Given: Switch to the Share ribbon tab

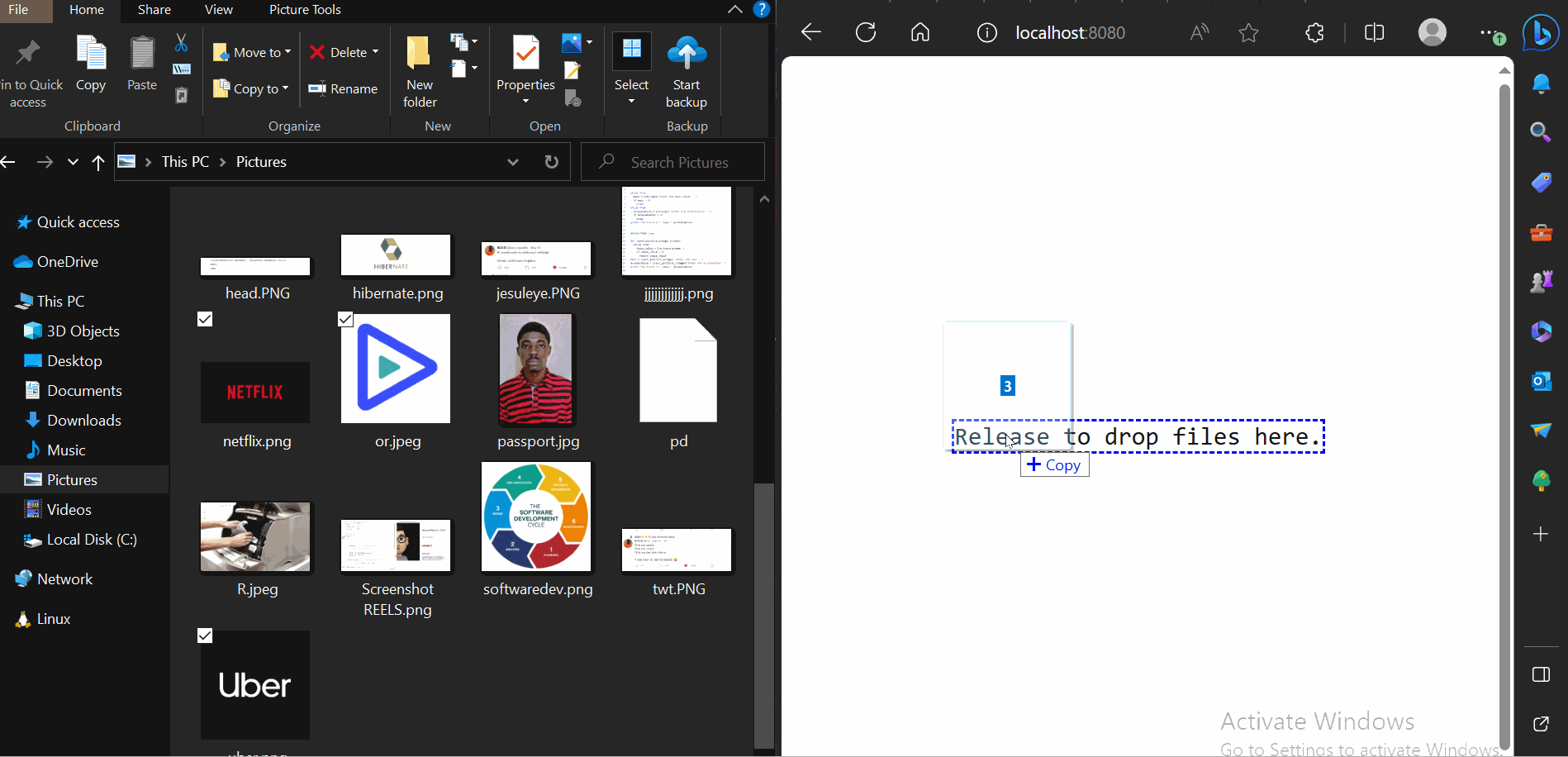Looking at the screenshot, I should pyautogui.click(x=154, y=10).
